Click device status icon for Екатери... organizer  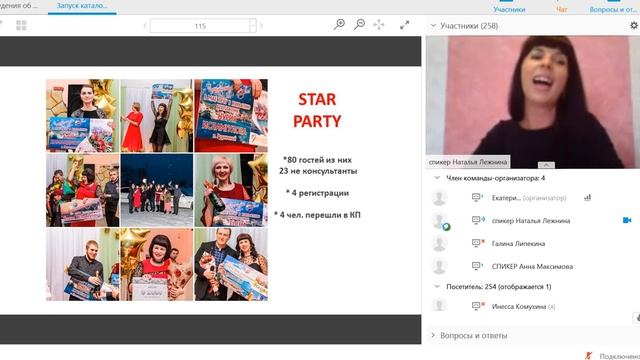point(478,198)
